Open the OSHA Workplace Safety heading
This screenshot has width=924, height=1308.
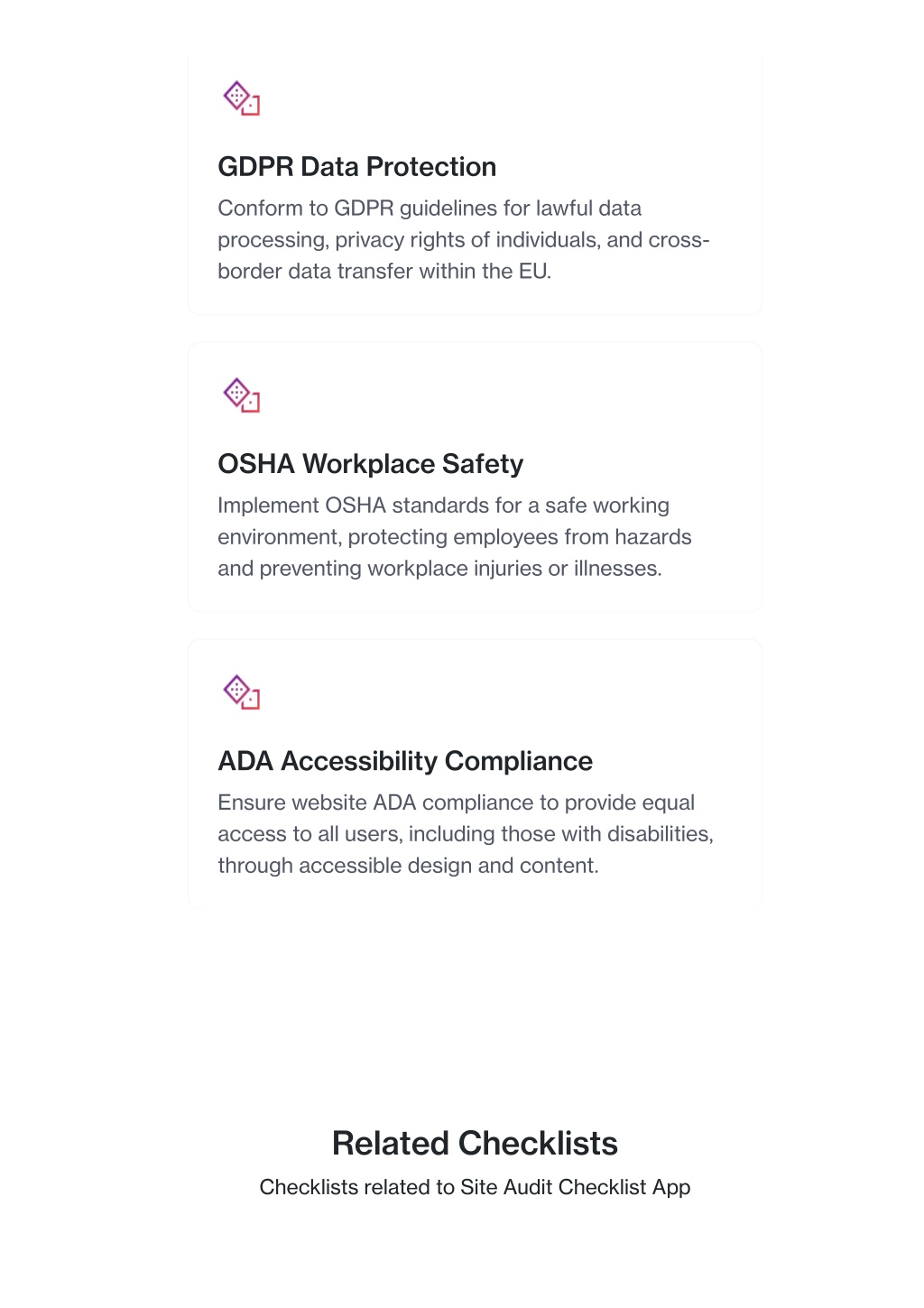(371, 464)
